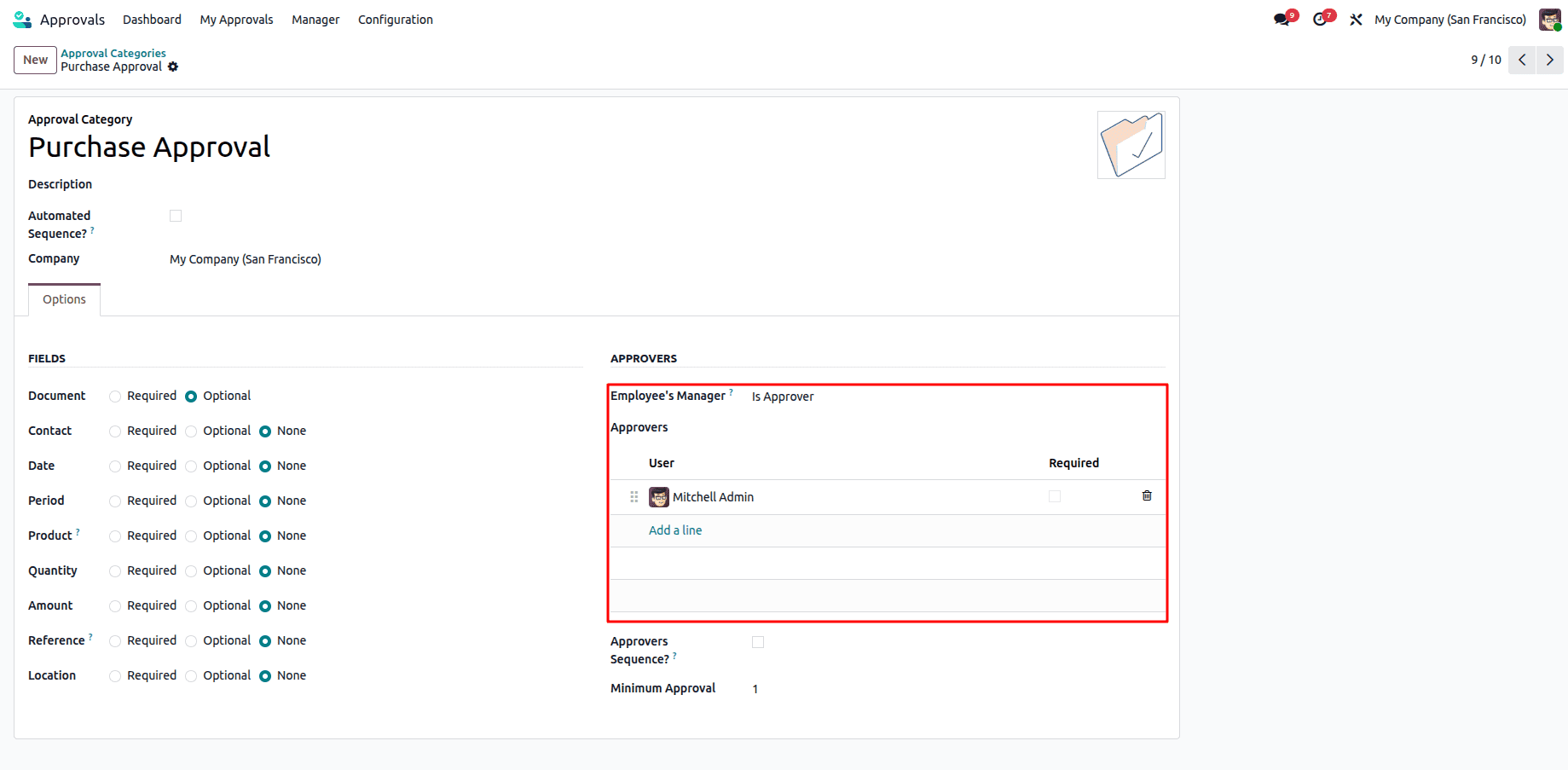Set Product to None
Screen dimensions: 1568x770
point(265,536)
